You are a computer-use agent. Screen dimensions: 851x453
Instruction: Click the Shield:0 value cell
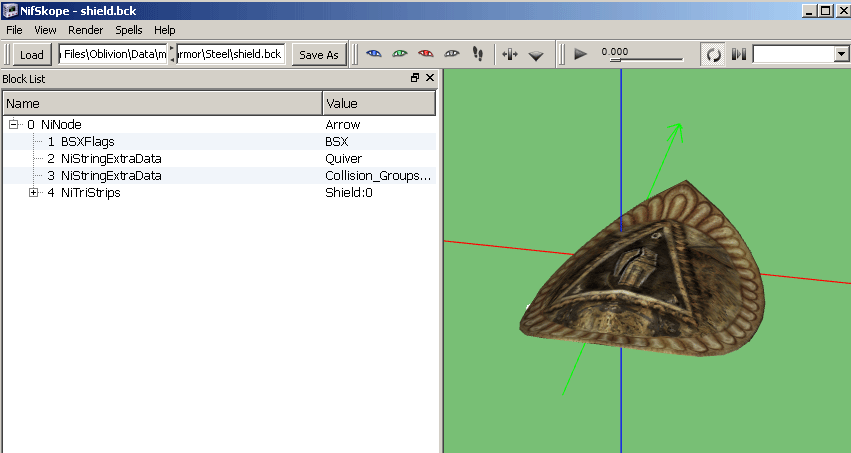[x=348, y=193]
